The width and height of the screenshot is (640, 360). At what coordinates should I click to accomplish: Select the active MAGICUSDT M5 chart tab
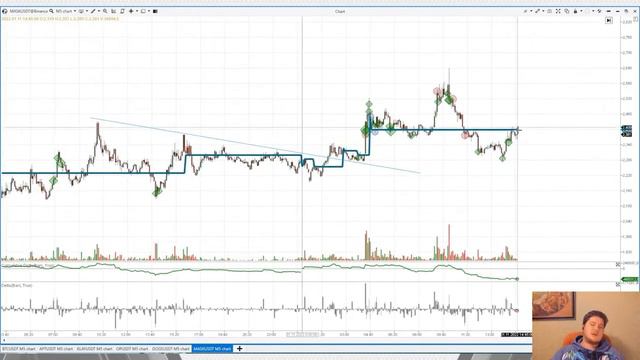[212, 349]
